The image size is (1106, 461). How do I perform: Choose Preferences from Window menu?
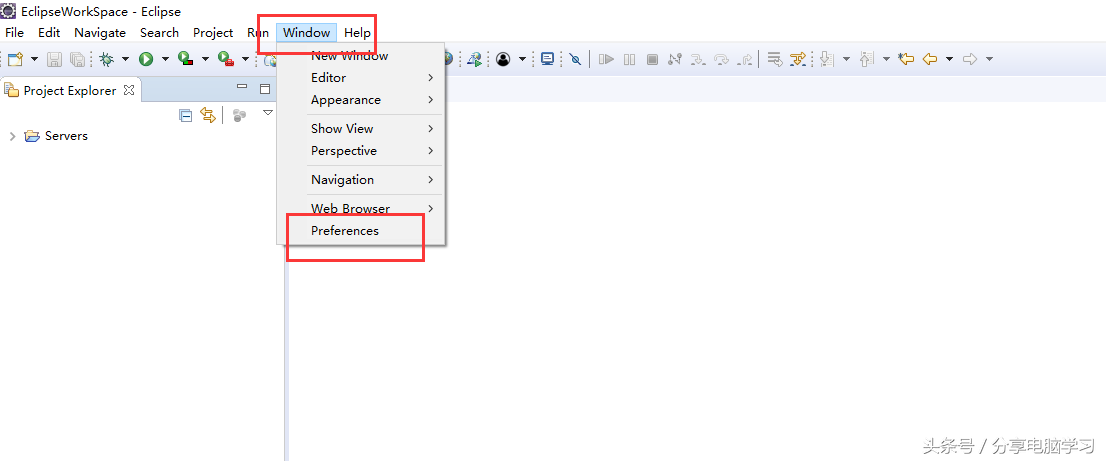coord(361,230)
